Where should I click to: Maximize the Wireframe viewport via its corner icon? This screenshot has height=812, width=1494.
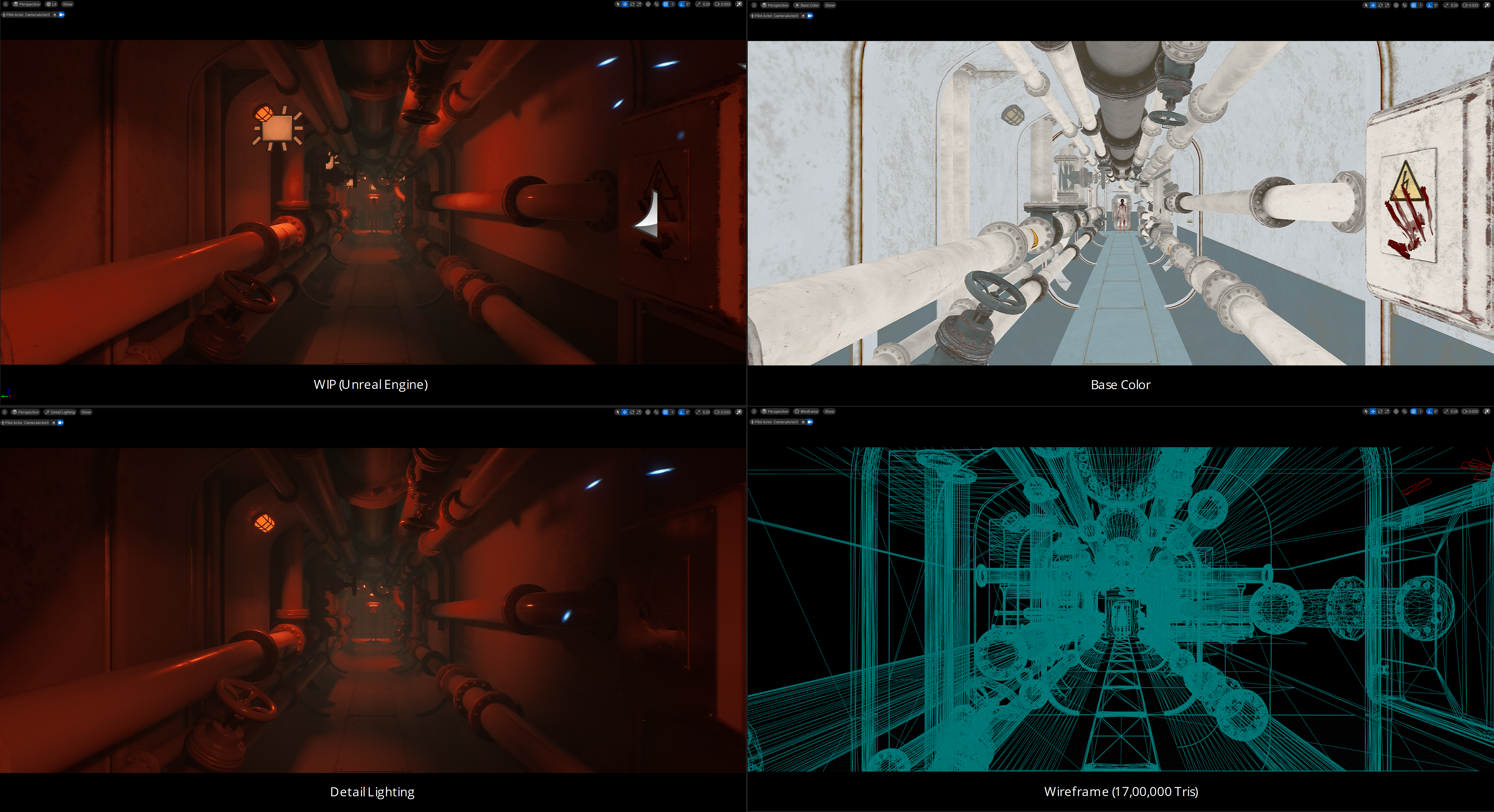(1488, 411)
